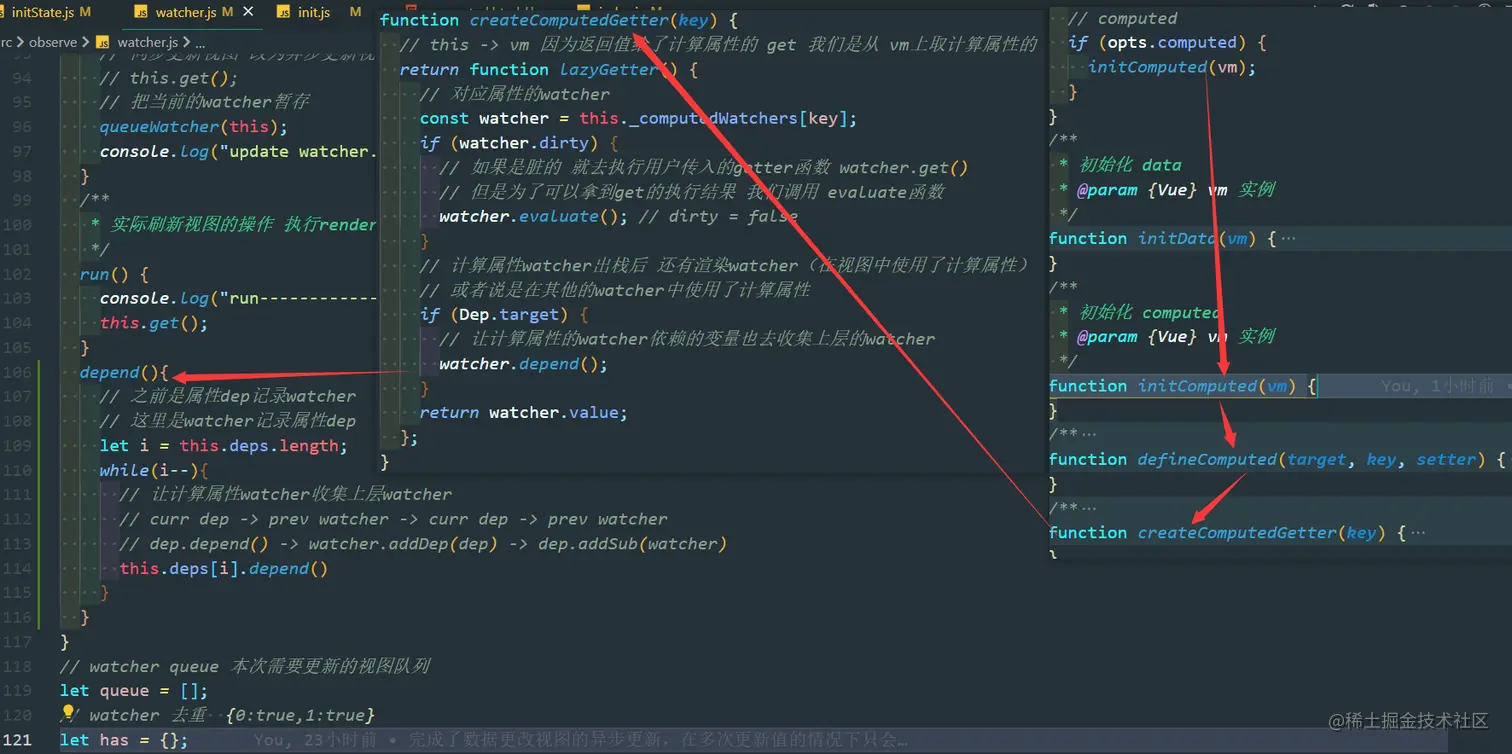Click 'this.deps[i].depend()' on line 114
This screenshot has width=1512, height=754.
pos(224,568)
